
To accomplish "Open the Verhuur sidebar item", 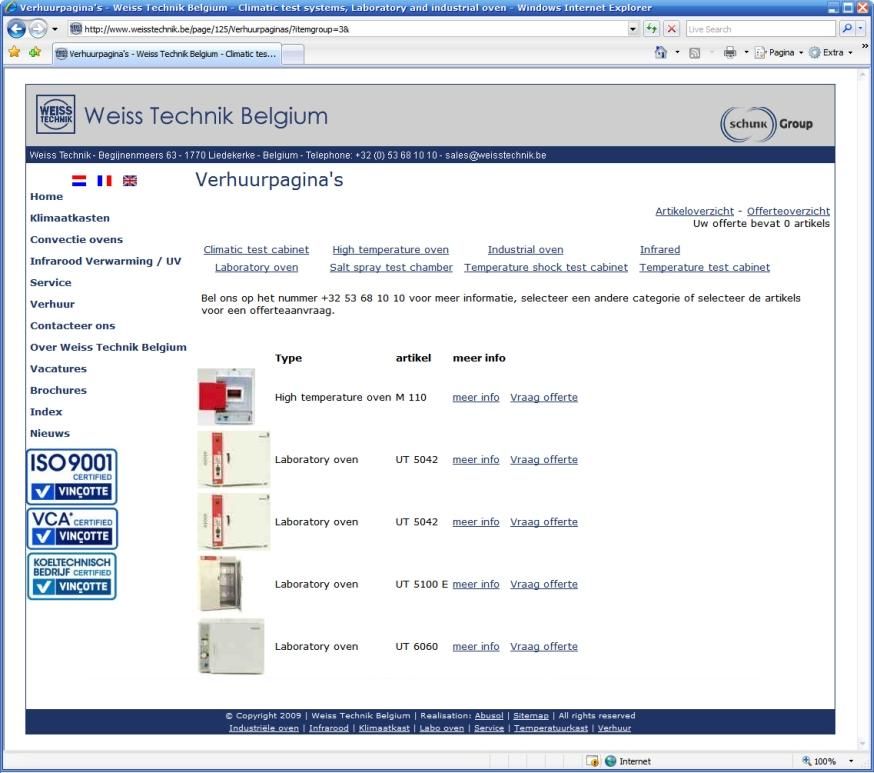I will pyautogui.click(x=52, y=304).
